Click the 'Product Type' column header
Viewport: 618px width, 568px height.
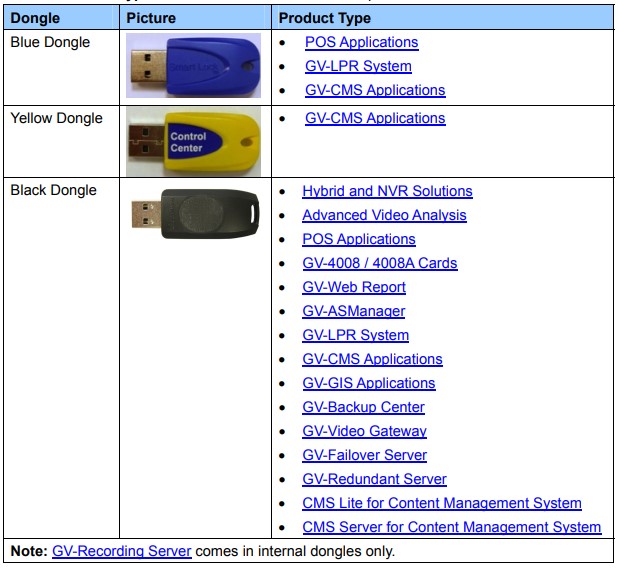pos(325,18)
